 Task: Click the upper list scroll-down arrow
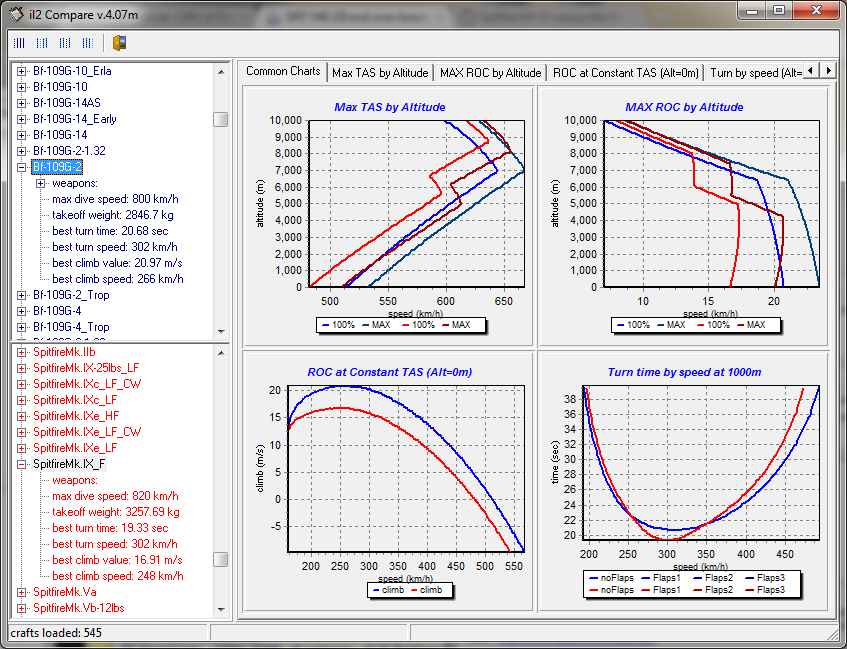[x=221, y=331]
